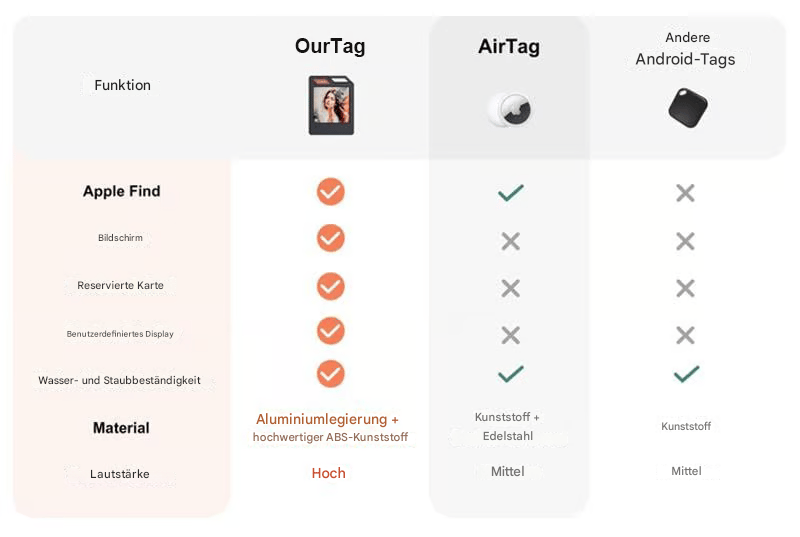Click OurTag's orange checkmark for Apple Find
Viewport: 800px width, 537px height.
330,192
